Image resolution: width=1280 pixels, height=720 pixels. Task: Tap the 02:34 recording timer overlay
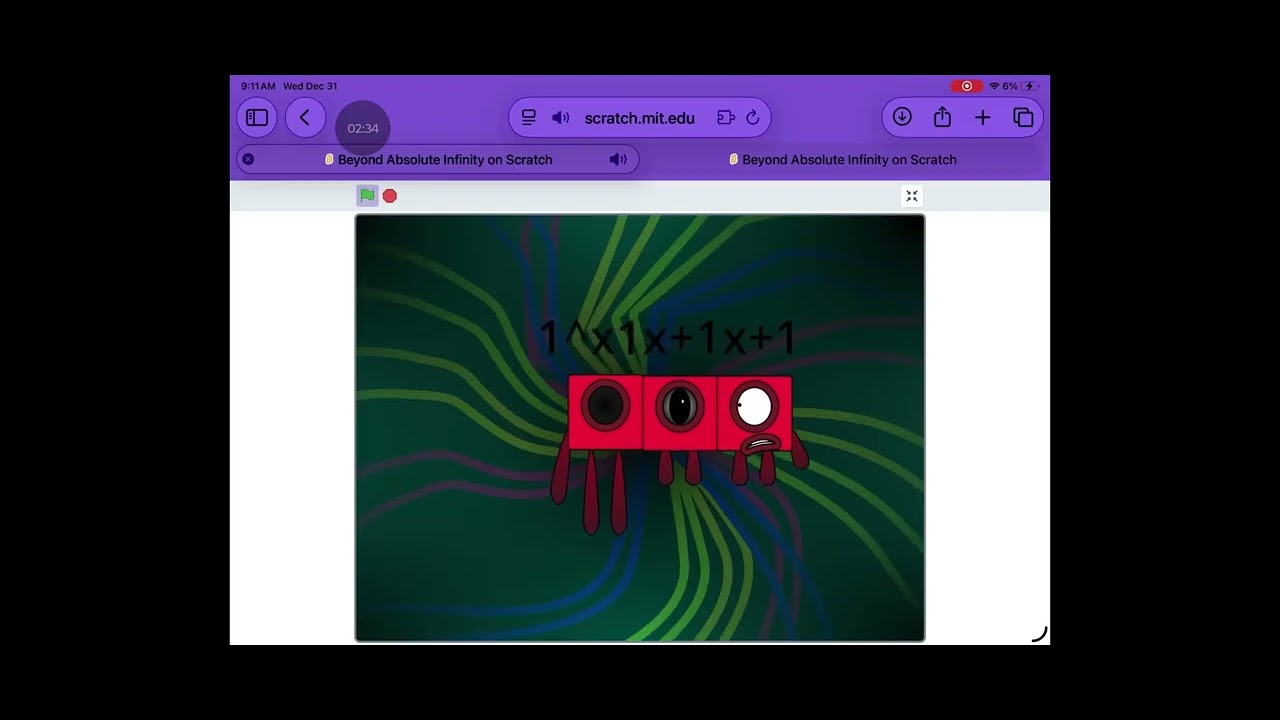pyautogui.click(x=363, y=128)
